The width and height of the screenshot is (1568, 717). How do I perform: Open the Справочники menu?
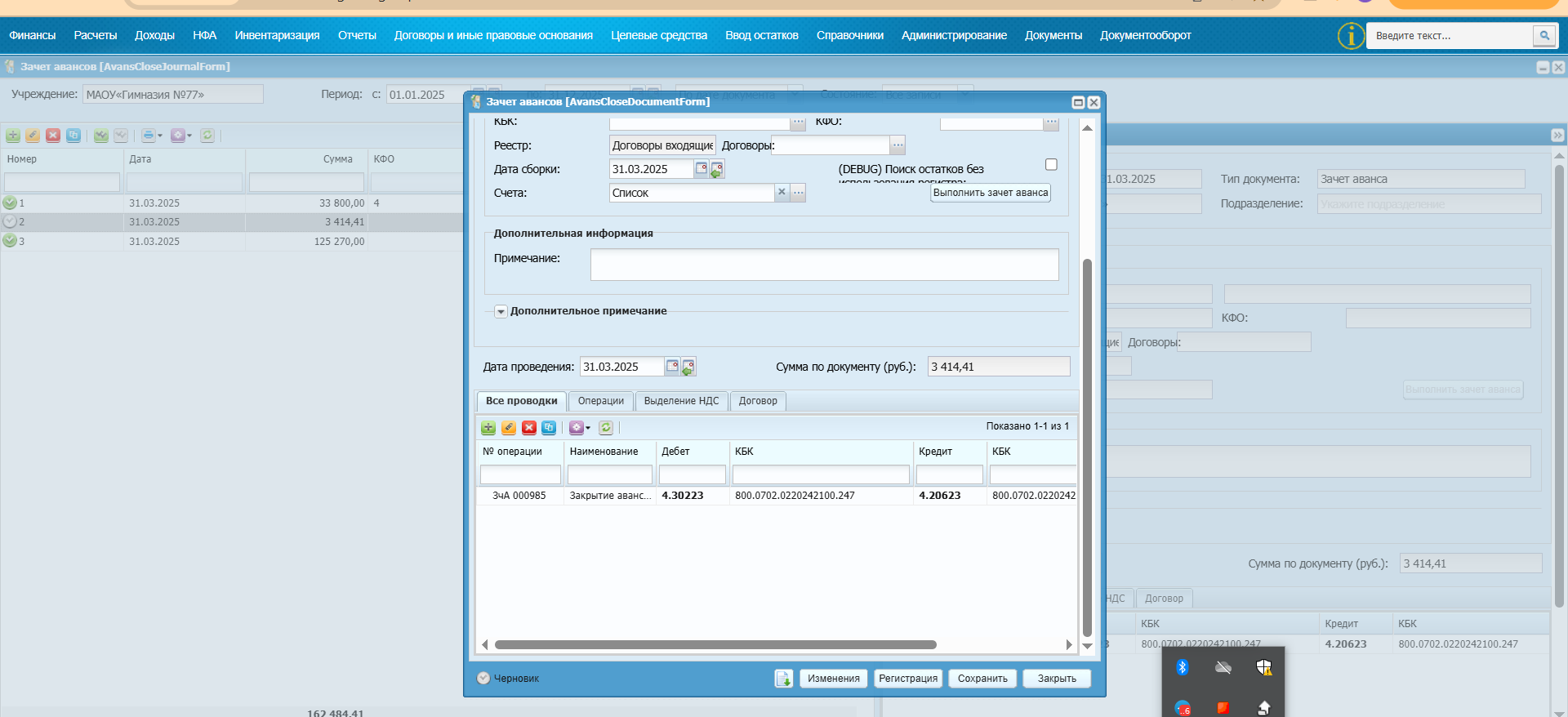[x=850, y=35]
